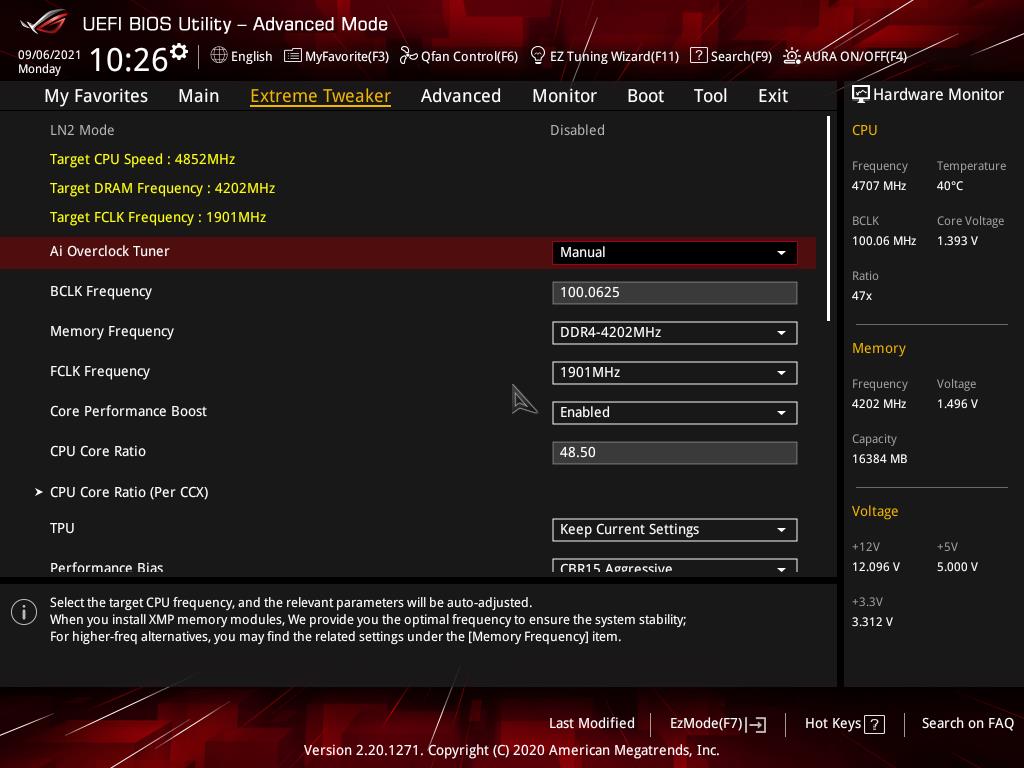
Task: Click the Last Modified button
Action: click(x=592, y=723)
